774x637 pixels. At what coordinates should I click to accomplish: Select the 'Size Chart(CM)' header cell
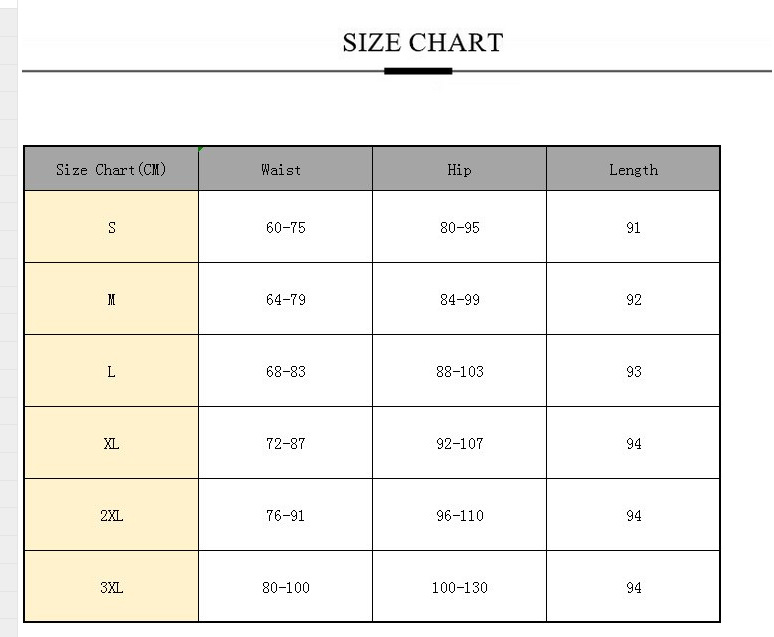(111, 169)
